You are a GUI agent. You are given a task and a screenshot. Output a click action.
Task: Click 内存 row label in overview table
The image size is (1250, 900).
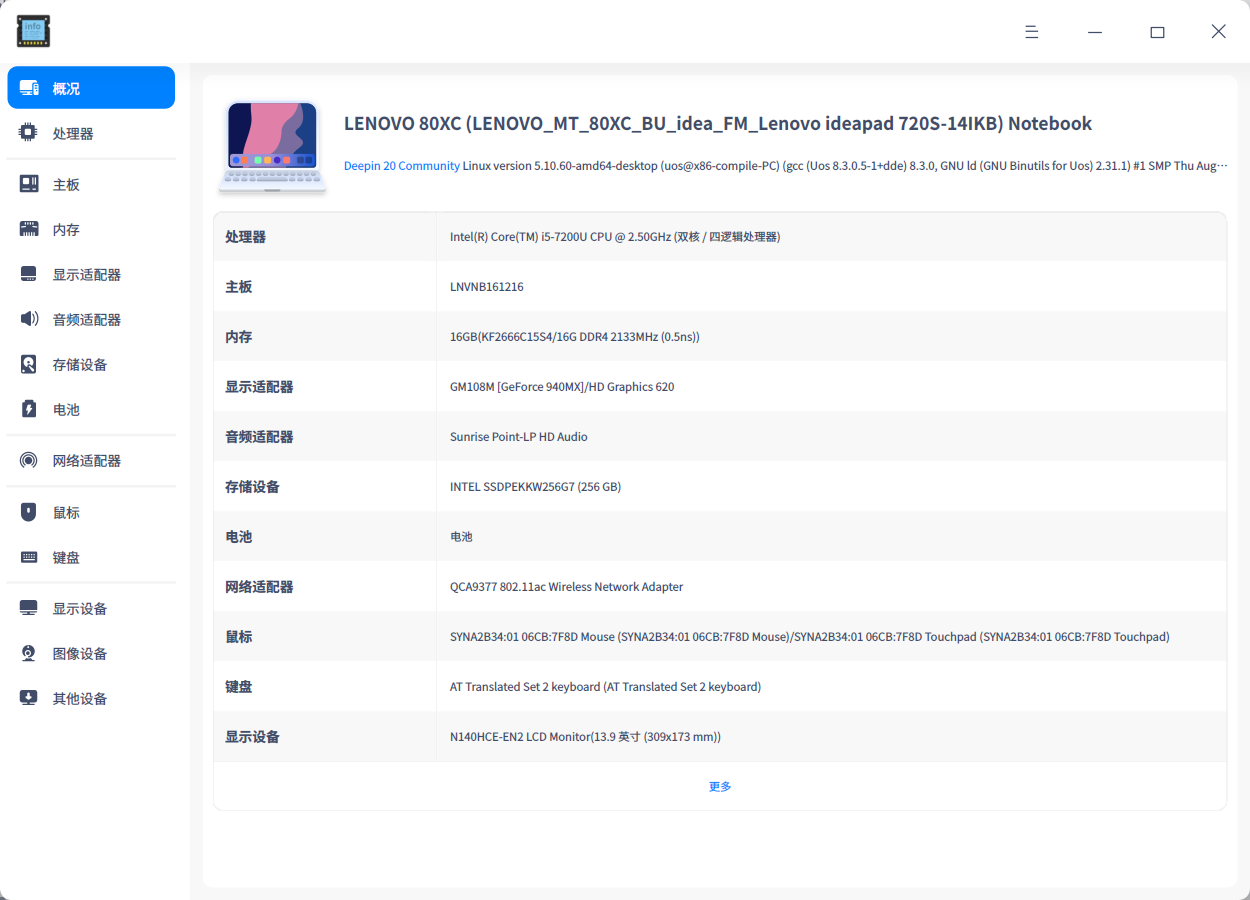coord(238,336)
